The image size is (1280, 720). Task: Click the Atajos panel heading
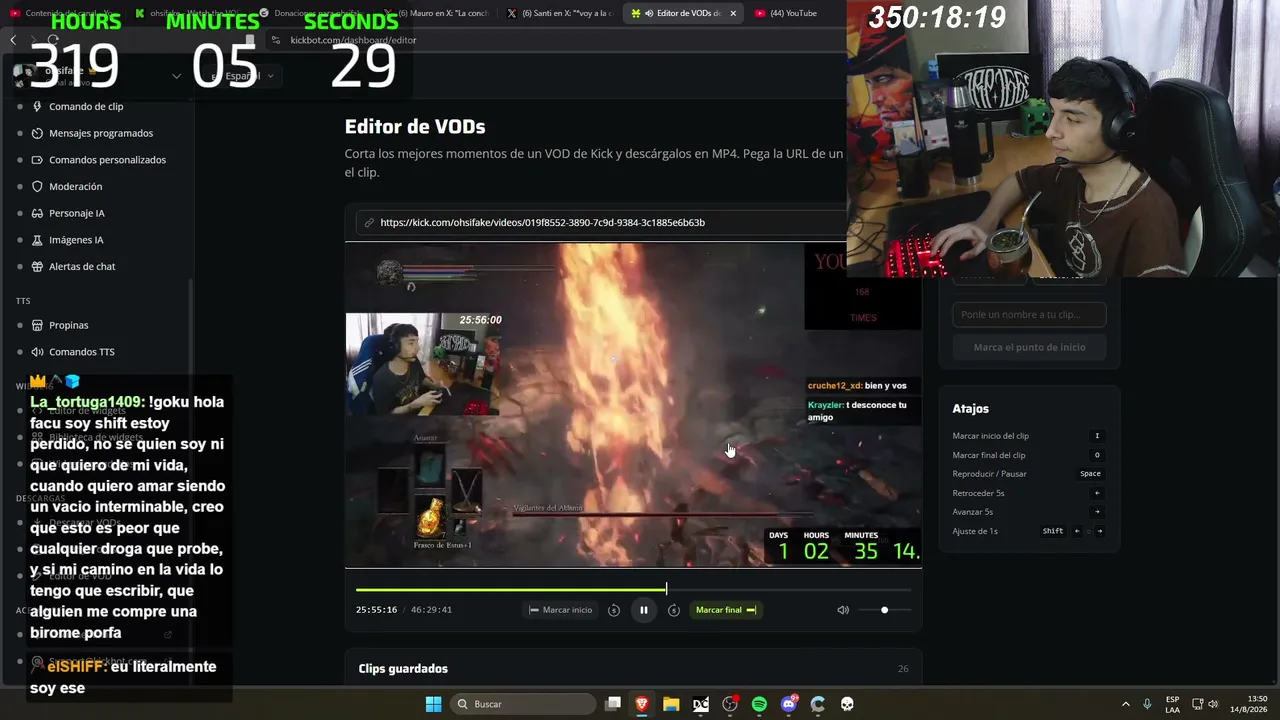click(970, 408)
